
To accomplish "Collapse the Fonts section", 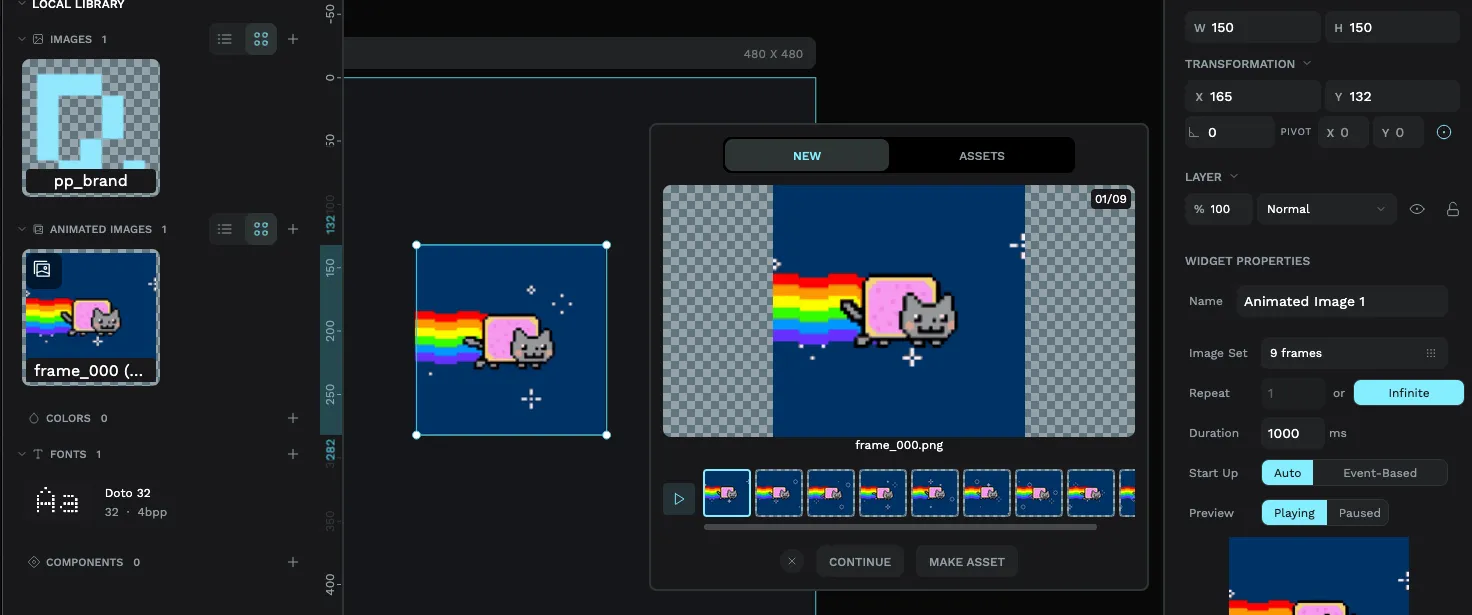I will [21, 454].
